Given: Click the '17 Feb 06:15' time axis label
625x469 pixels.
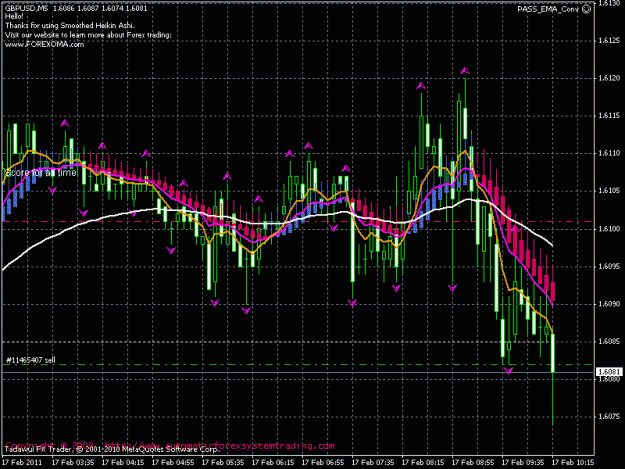Looking at the screenshot, I should pos(273,463).
